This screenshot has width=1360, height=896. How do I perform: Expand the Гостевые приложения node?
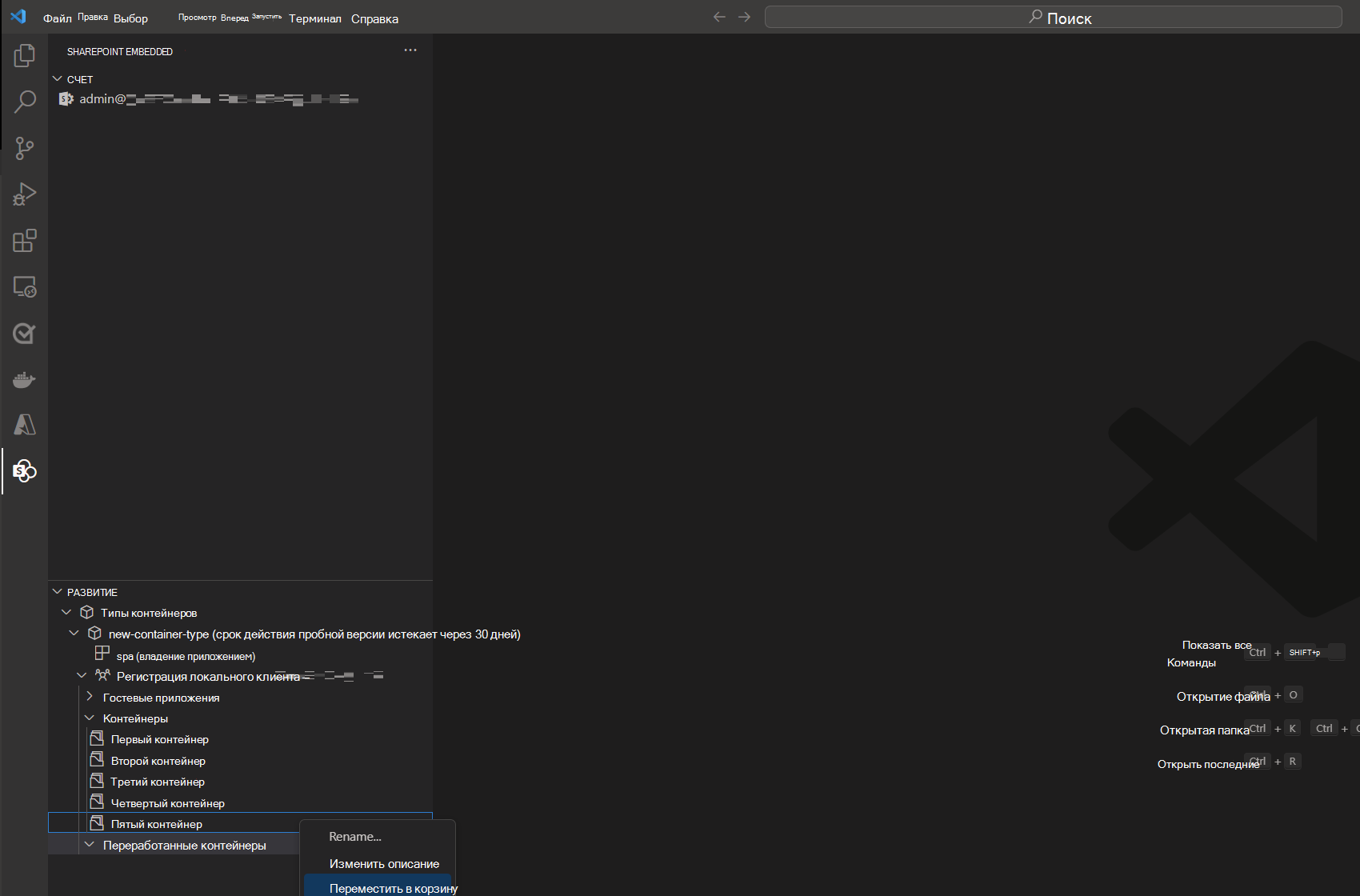click(90, 698)
